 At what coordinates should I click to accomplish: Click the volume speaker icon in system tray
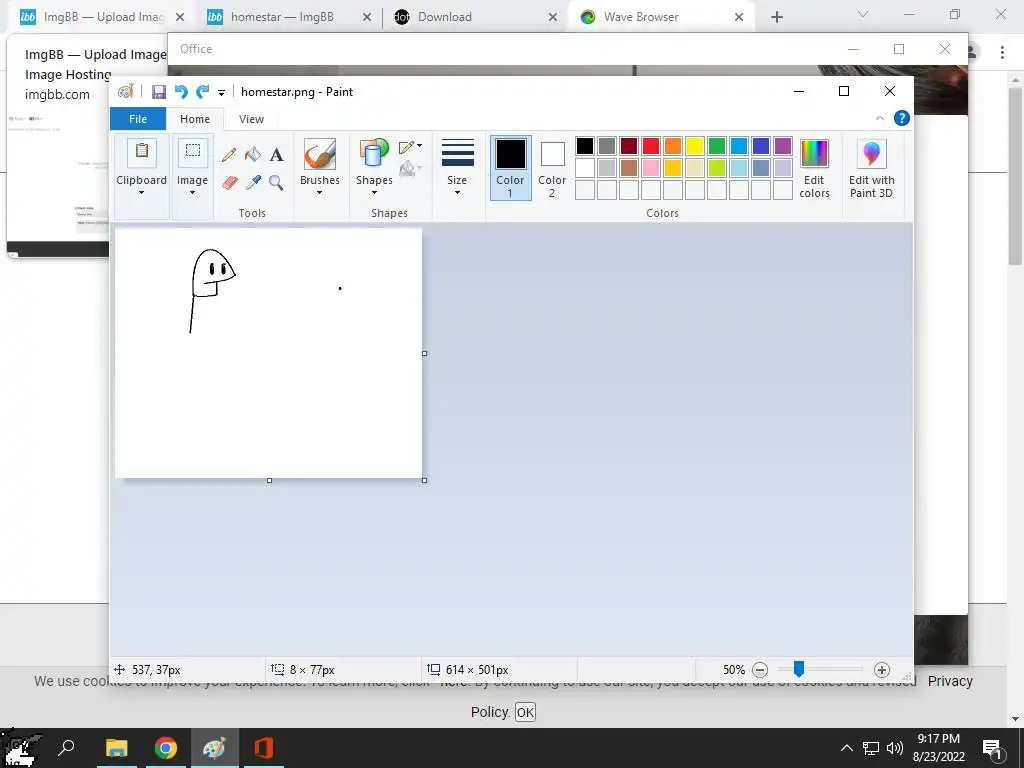click(895, 748)
